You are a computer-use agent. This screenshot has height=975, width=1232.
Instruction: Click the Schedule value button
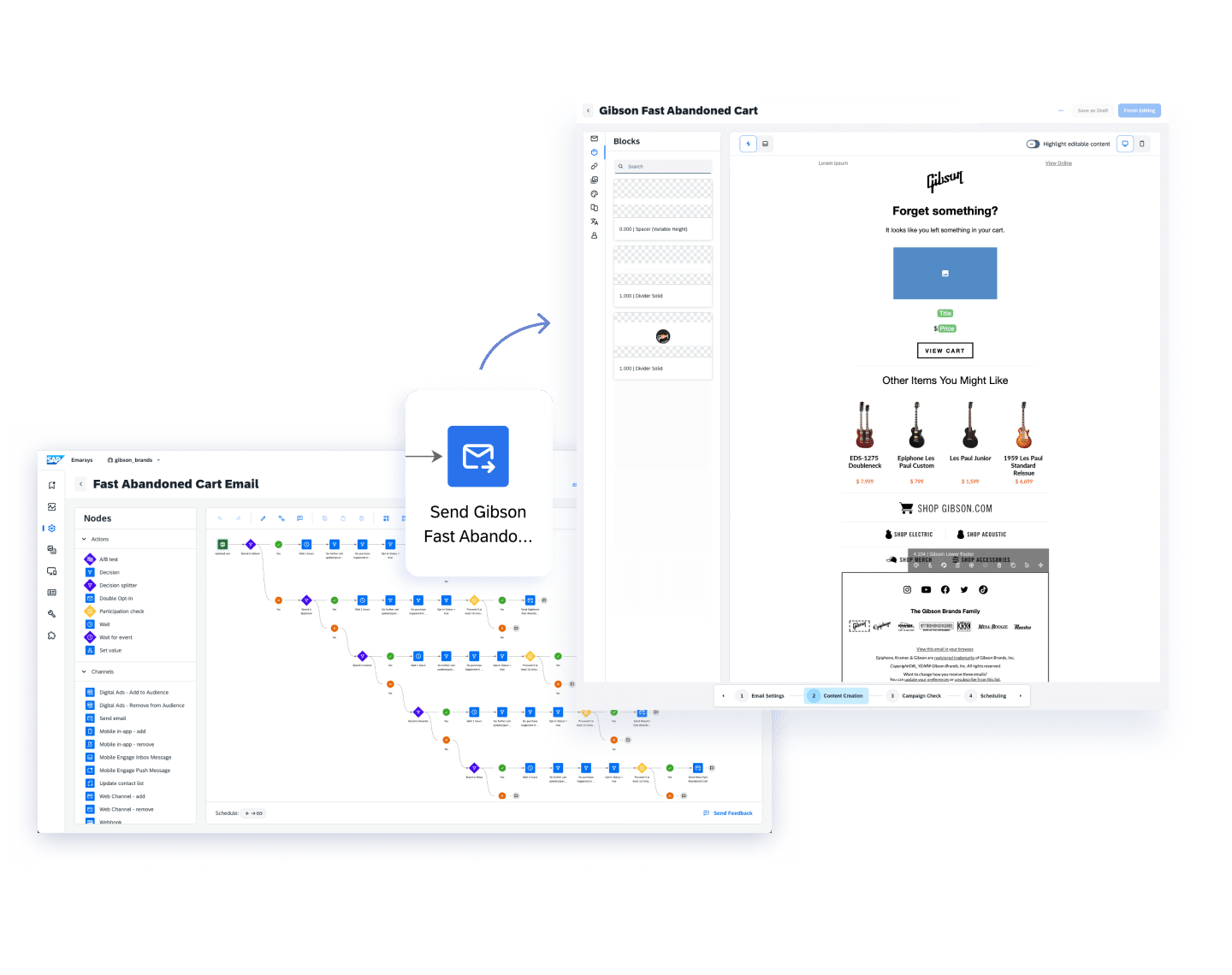(x=254, y=813)
